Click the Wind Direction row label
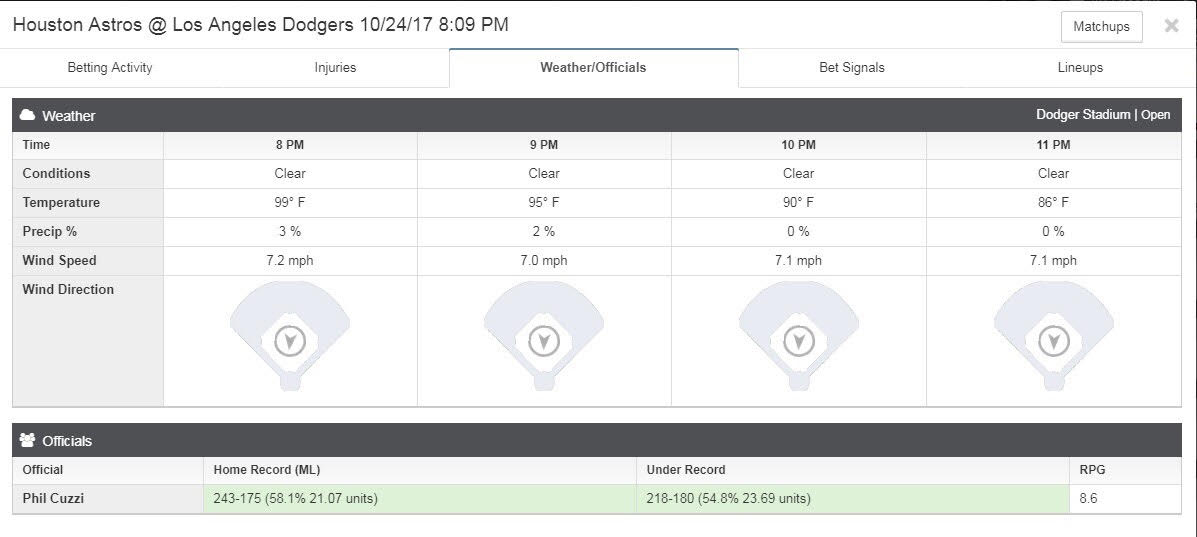Screen dimensions: 1197x537 68,290
